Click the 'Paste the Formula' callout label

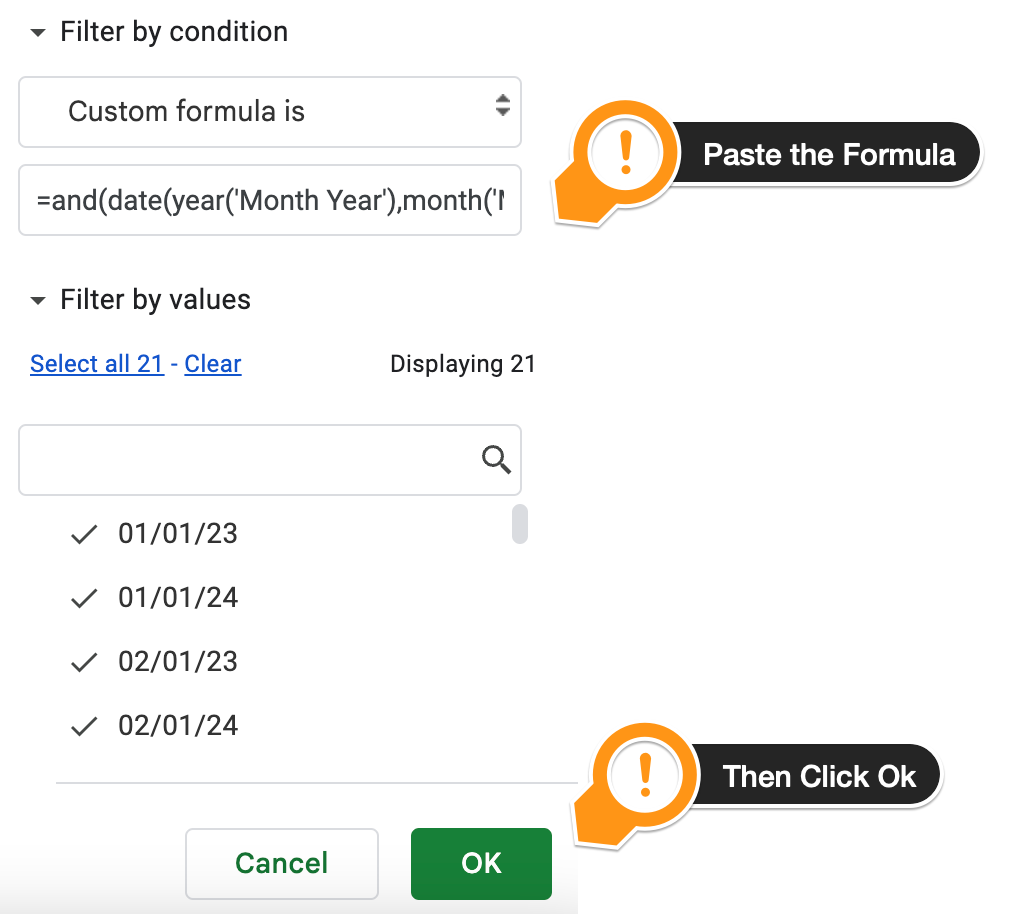coord(829,154)
